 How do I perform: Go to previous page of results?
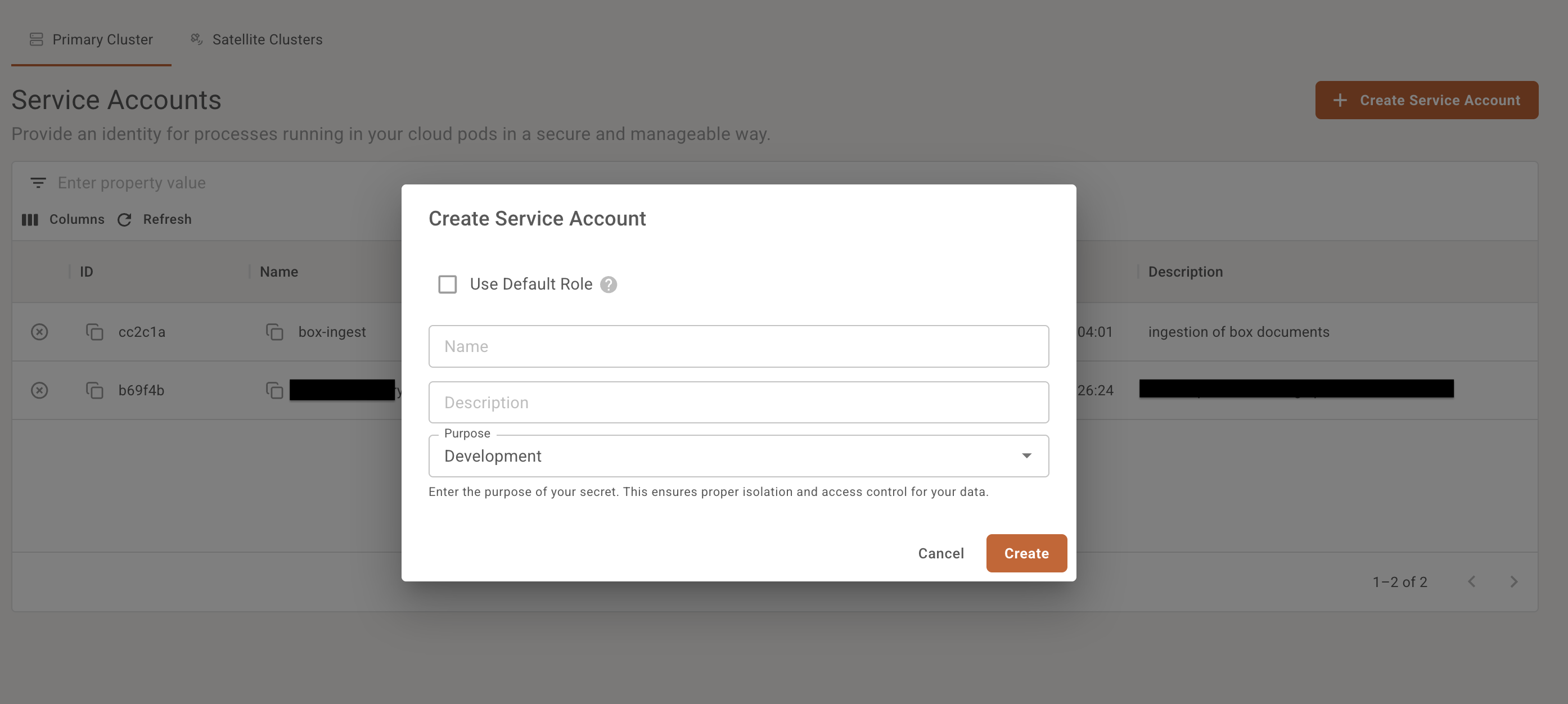(1471, 581)
